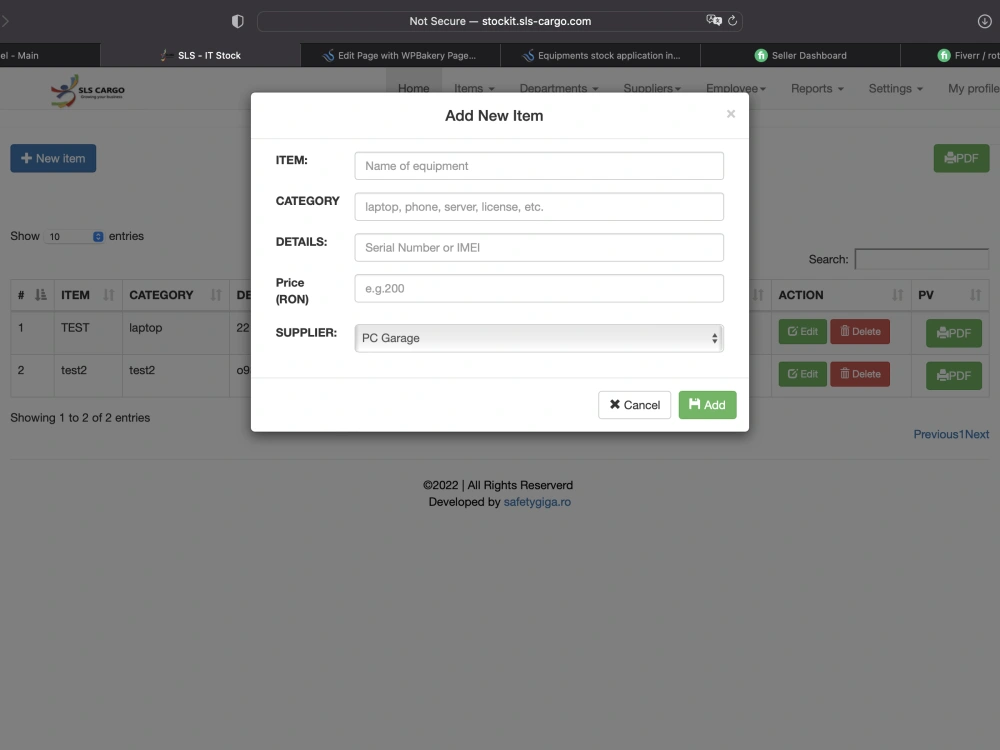This screenshot has width=1000, height=750.
Task: Sort table by CATEGORY column
Action: 175,295
